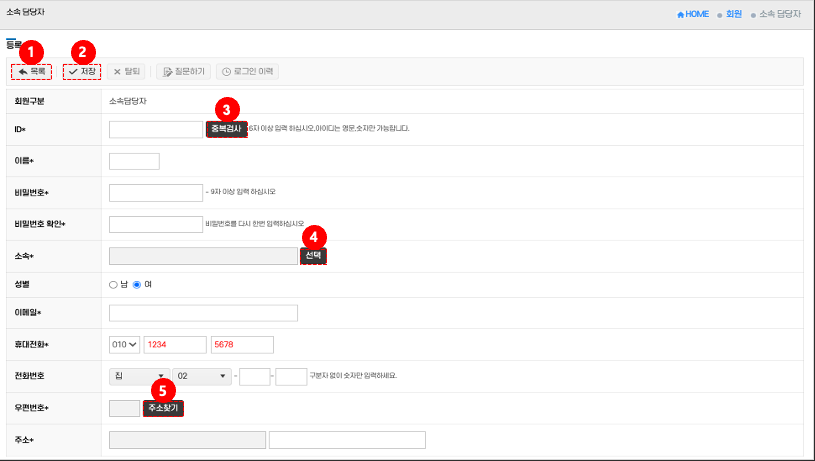The image size is (815, 461).
Task: Open the 집 phone type dropdown
Action: (x=139, y=376)
